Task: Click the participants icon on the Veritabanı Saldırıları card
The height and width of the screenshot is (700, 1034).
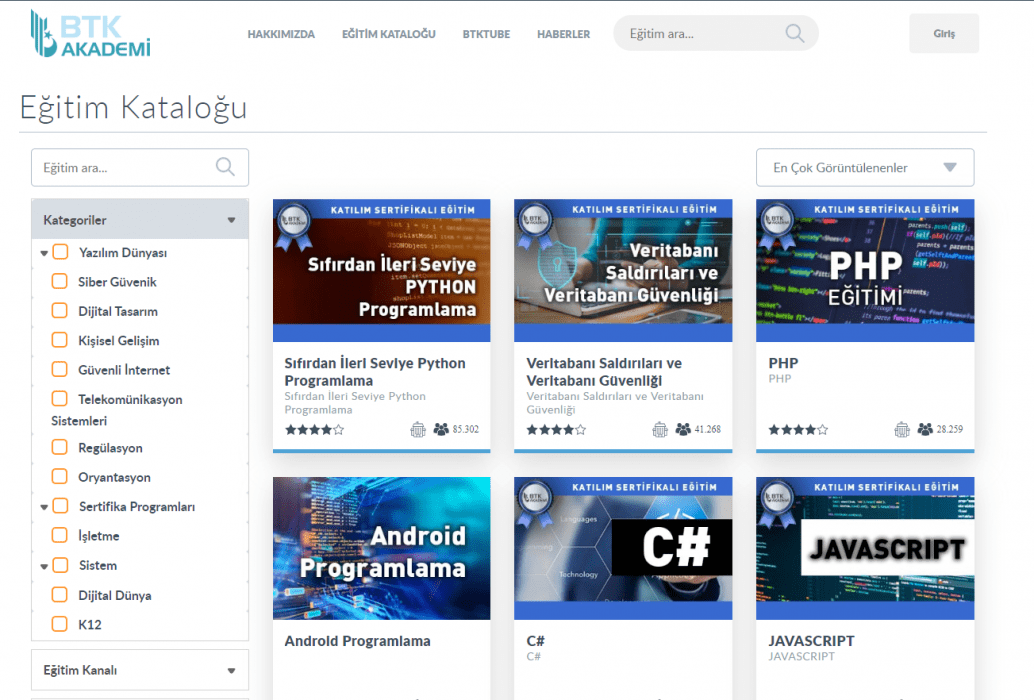Action: tap(683, 430)
